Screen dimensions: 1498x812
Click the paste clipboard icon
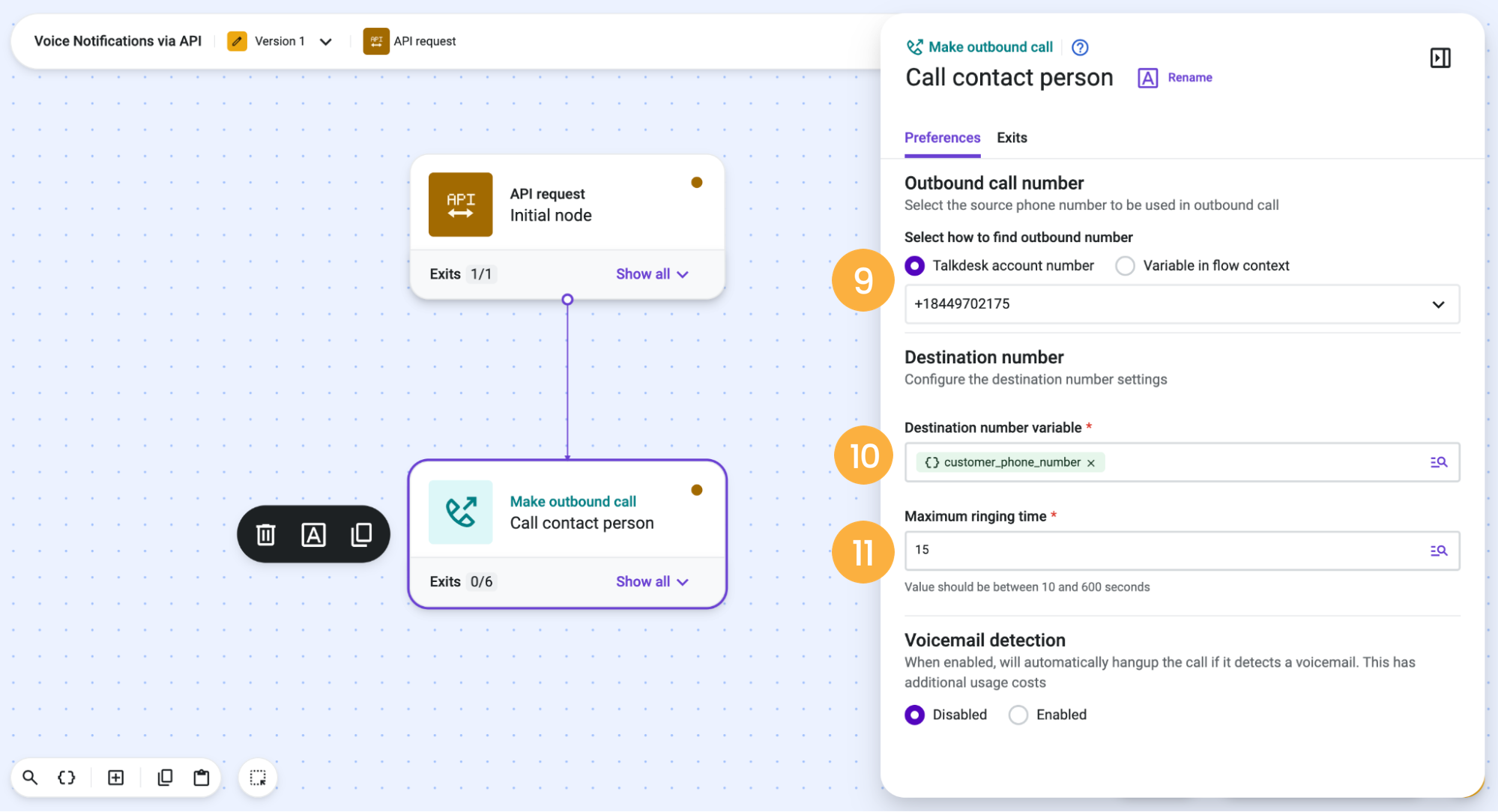(x=201, y=778)
